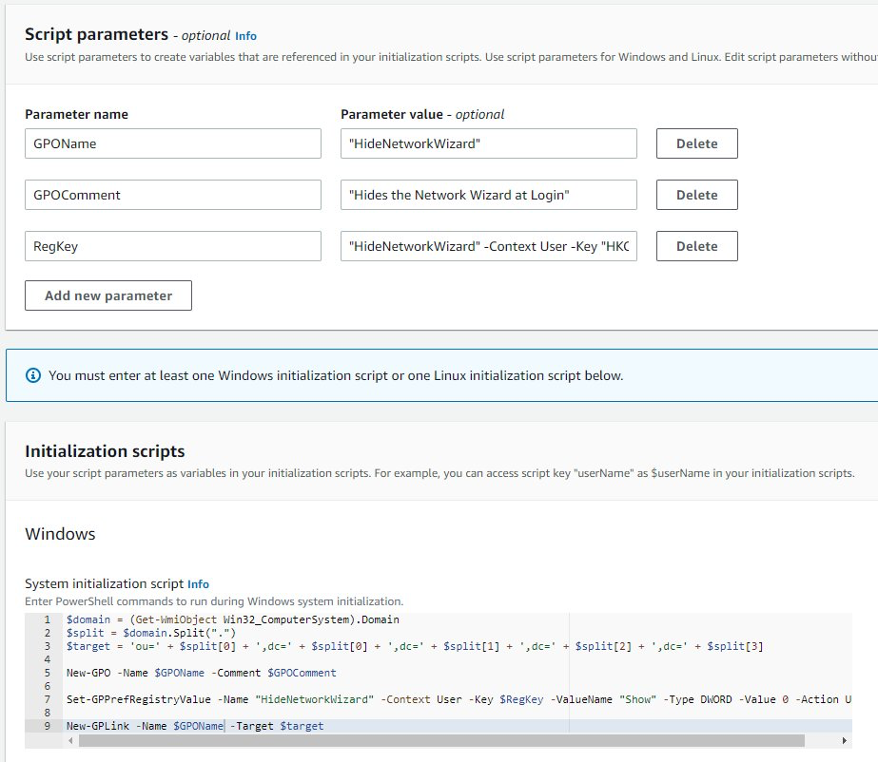Screen dimensions: 879x762
Task: Click the GPOComment parameter name field
Action: coord(170,194)
